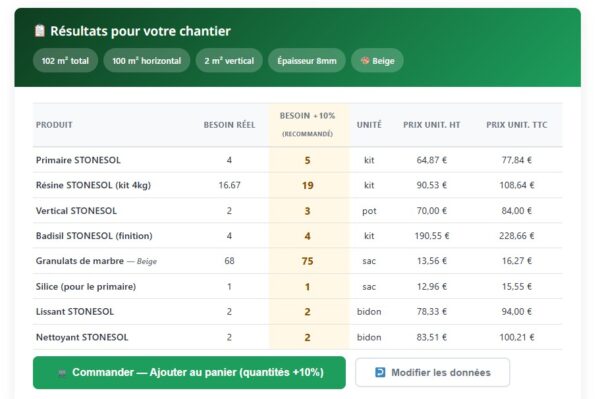Click the 90,53 € HT price for Résine
The image size is (600, 399).
[432, 185]
